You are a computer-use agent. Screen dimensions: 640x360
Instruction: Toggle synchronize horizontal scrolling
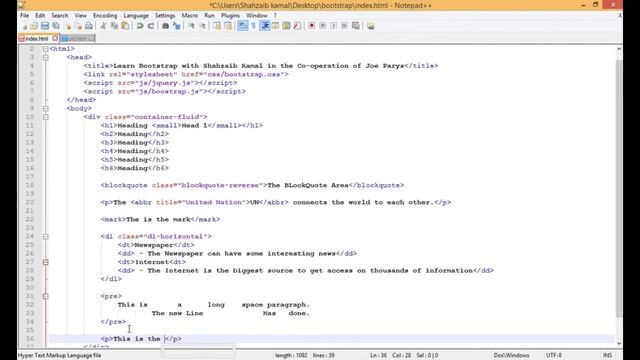(x=228, y=26)
